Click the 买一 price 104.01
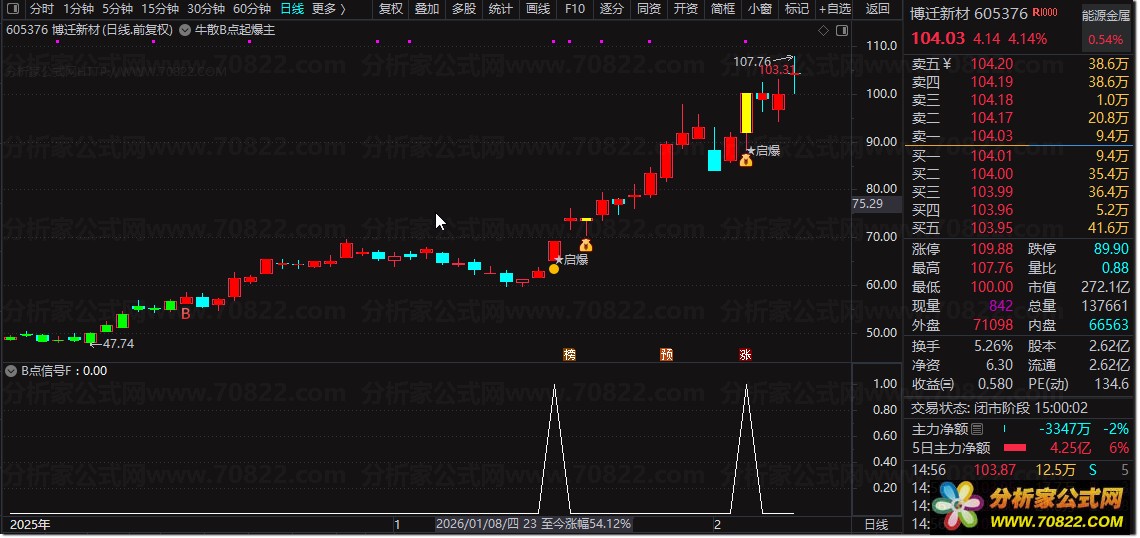The height and width of the screenshot is (538, 1140). click(991, 156)
